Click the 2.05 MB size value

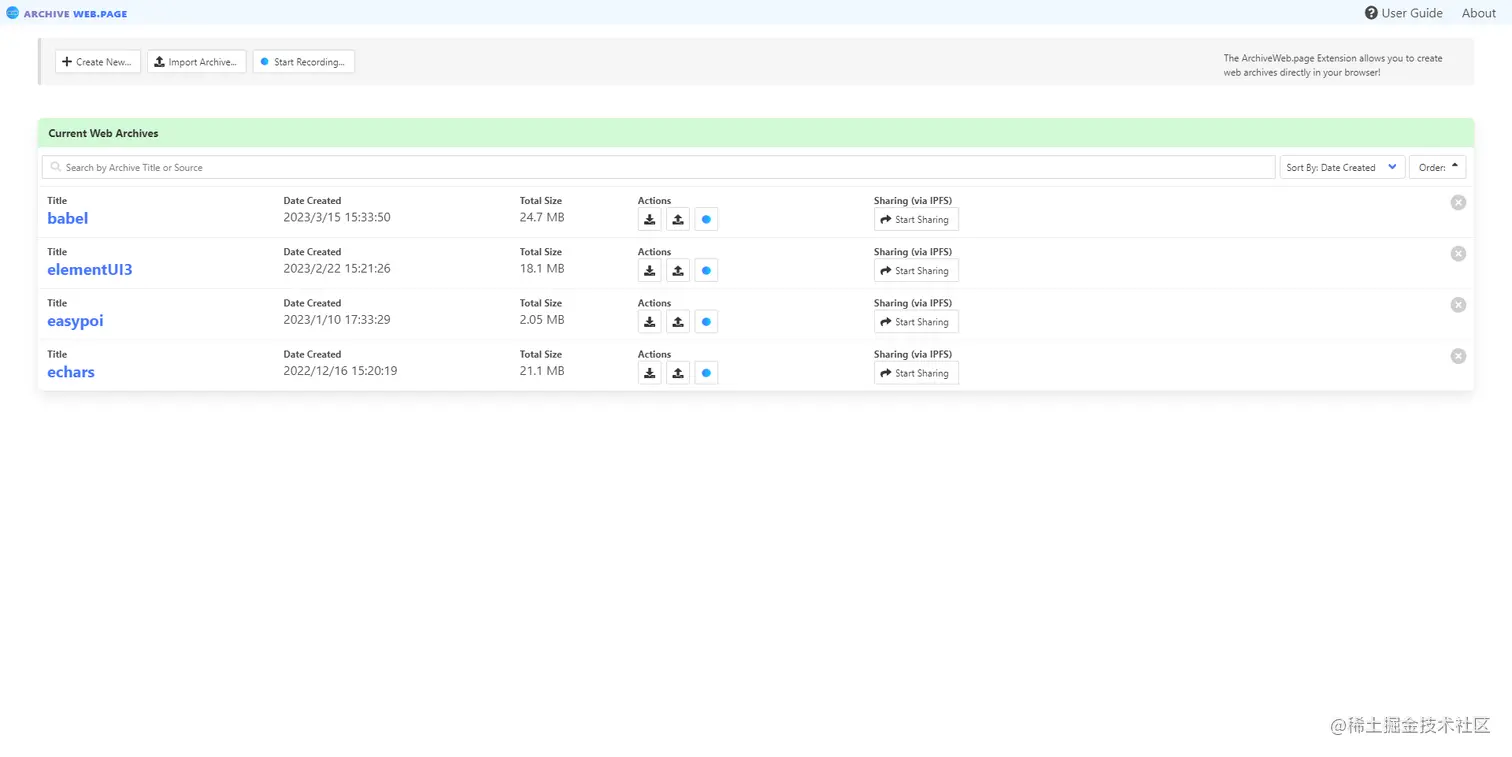(x=542, y=319)
